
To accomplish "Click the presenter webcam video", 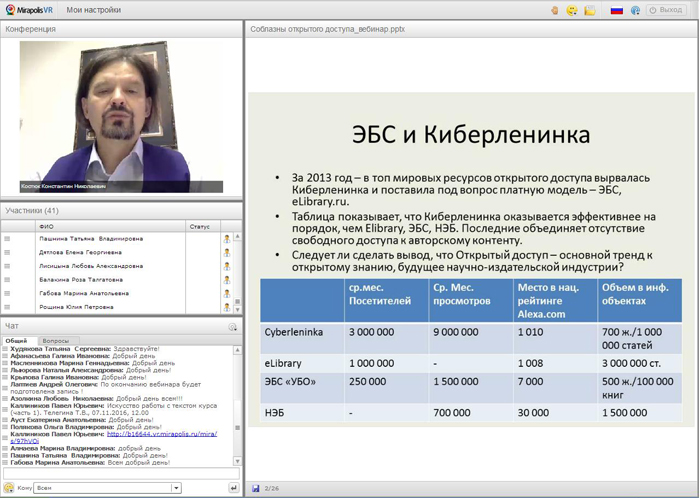I will click(121, 117).
